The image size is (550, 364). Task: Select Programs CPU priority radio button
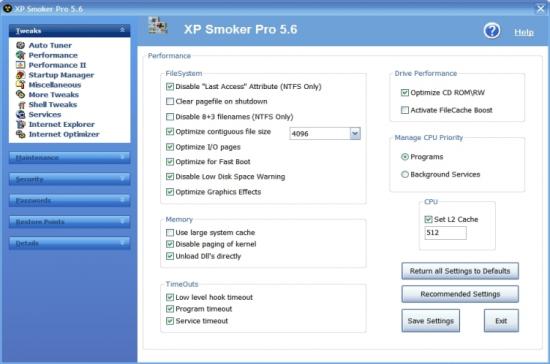pos(405,157)
